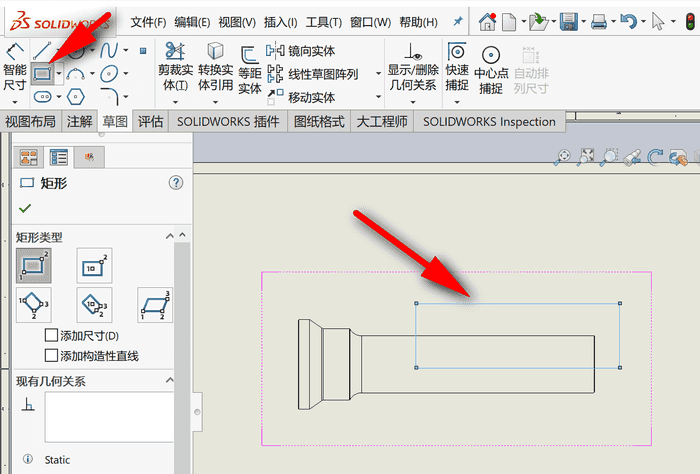Pin the menu bar with pushpin
This screenshot has height=474, width=700.
click(x=458, y=21)
